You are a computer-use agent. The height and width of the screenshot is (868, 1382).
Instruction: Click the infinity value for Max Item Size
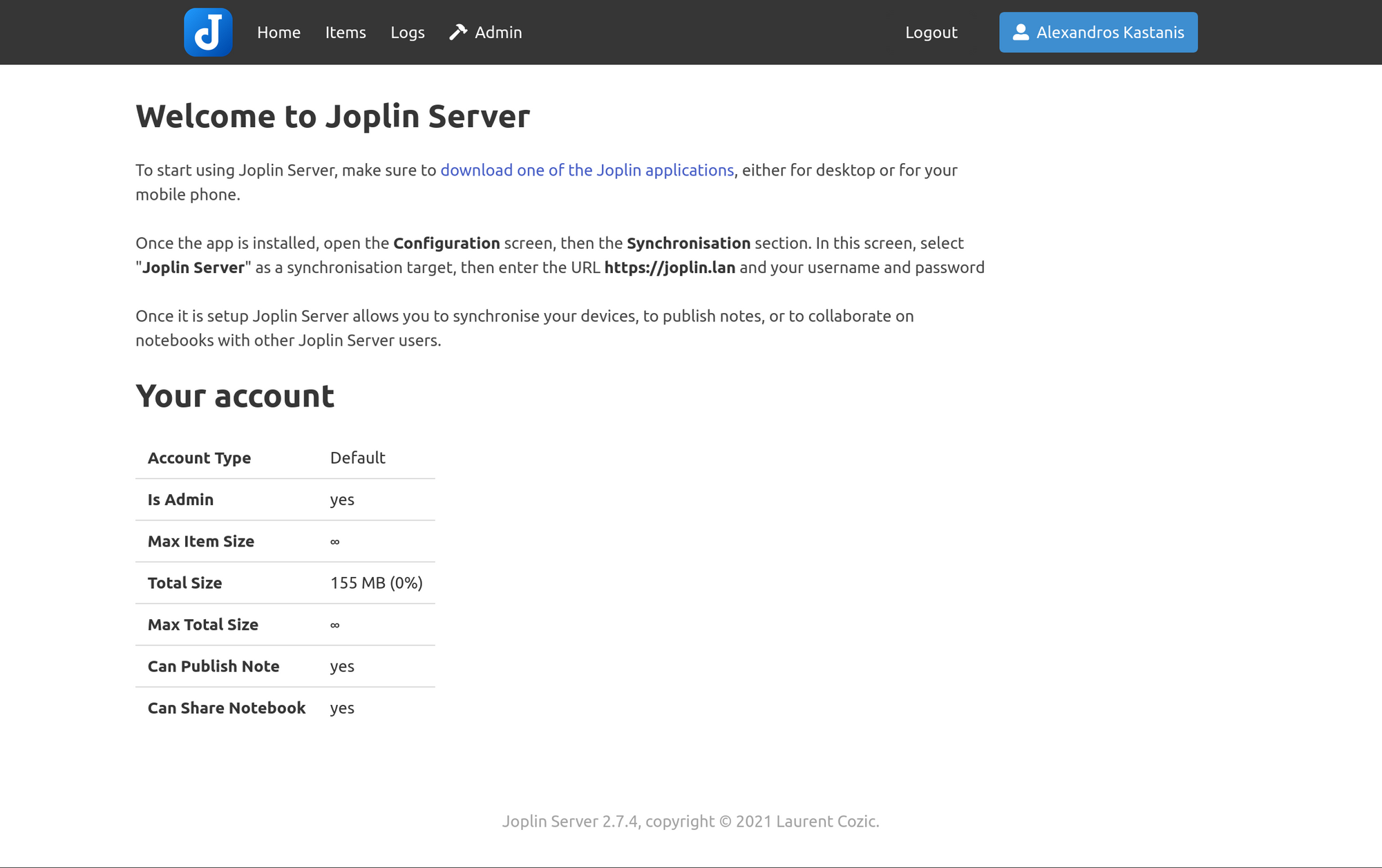pyautogui.click(x=335, y=542)
